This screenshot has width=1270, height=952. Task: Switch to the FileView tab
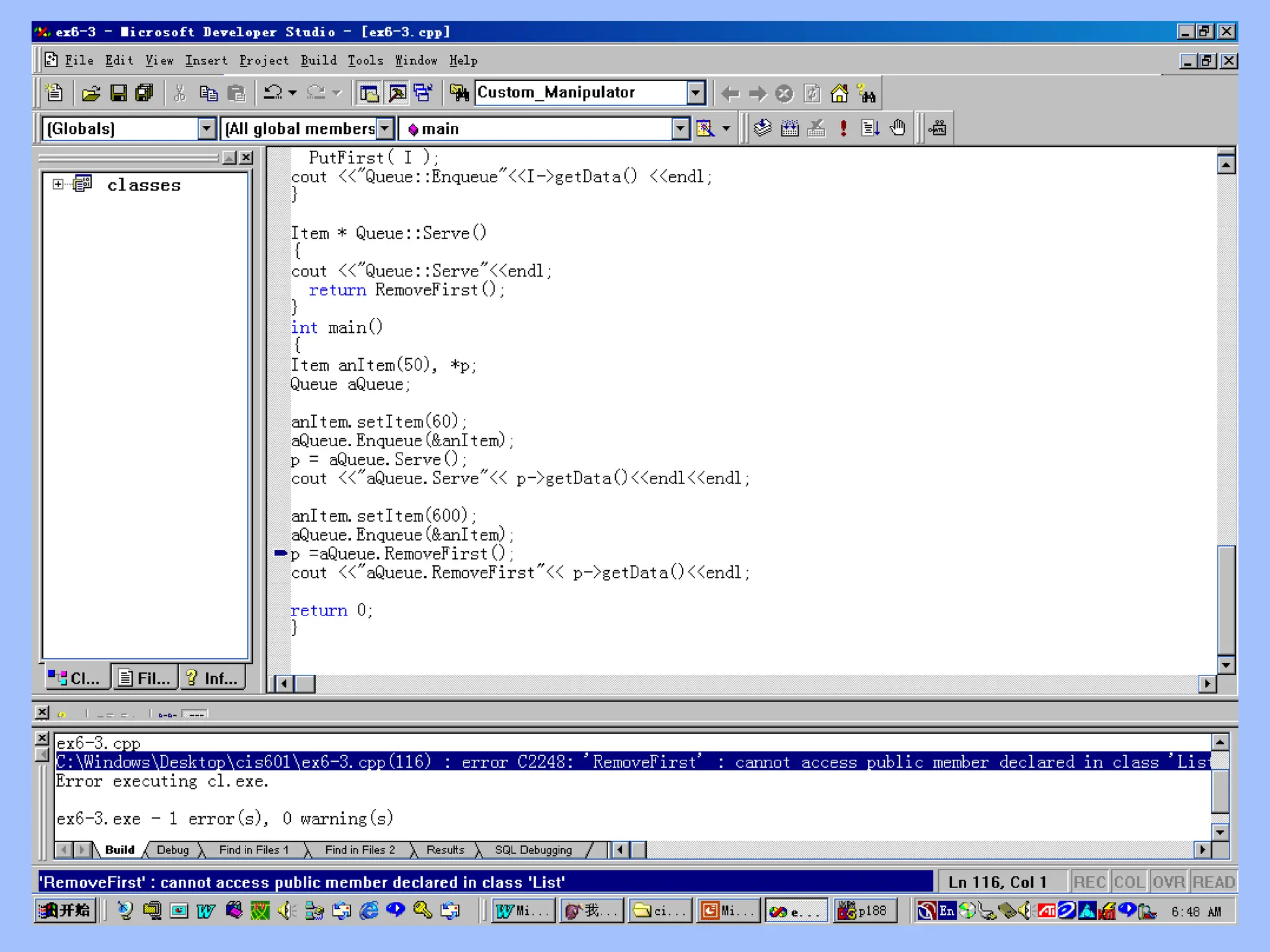coord(145,677)
